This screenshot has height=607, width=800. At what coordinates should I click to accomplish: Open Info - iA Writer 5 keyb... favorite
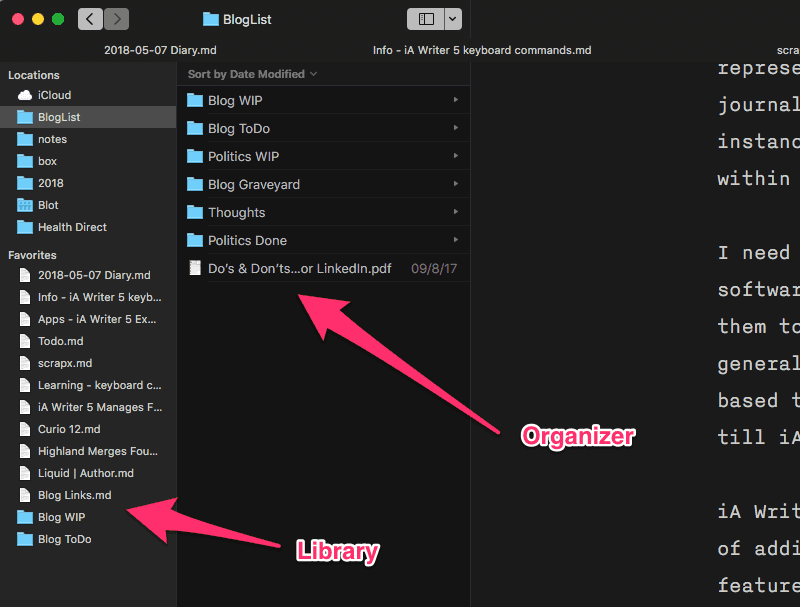(88, 297)
